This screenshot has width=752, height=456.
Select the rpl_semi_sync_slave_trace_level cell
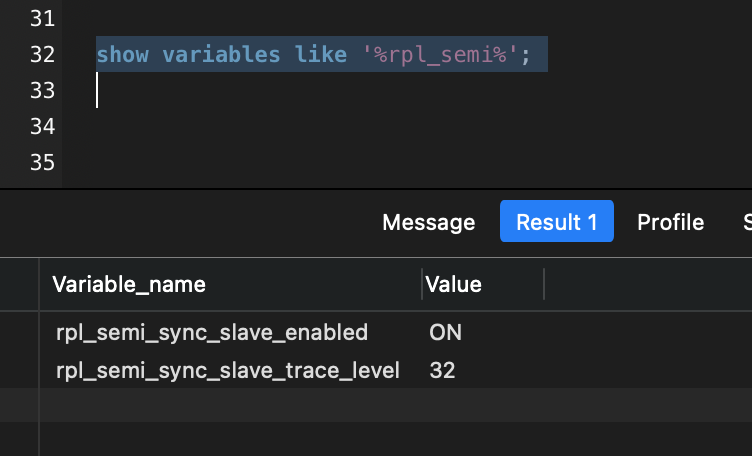(x=228, y=371)
